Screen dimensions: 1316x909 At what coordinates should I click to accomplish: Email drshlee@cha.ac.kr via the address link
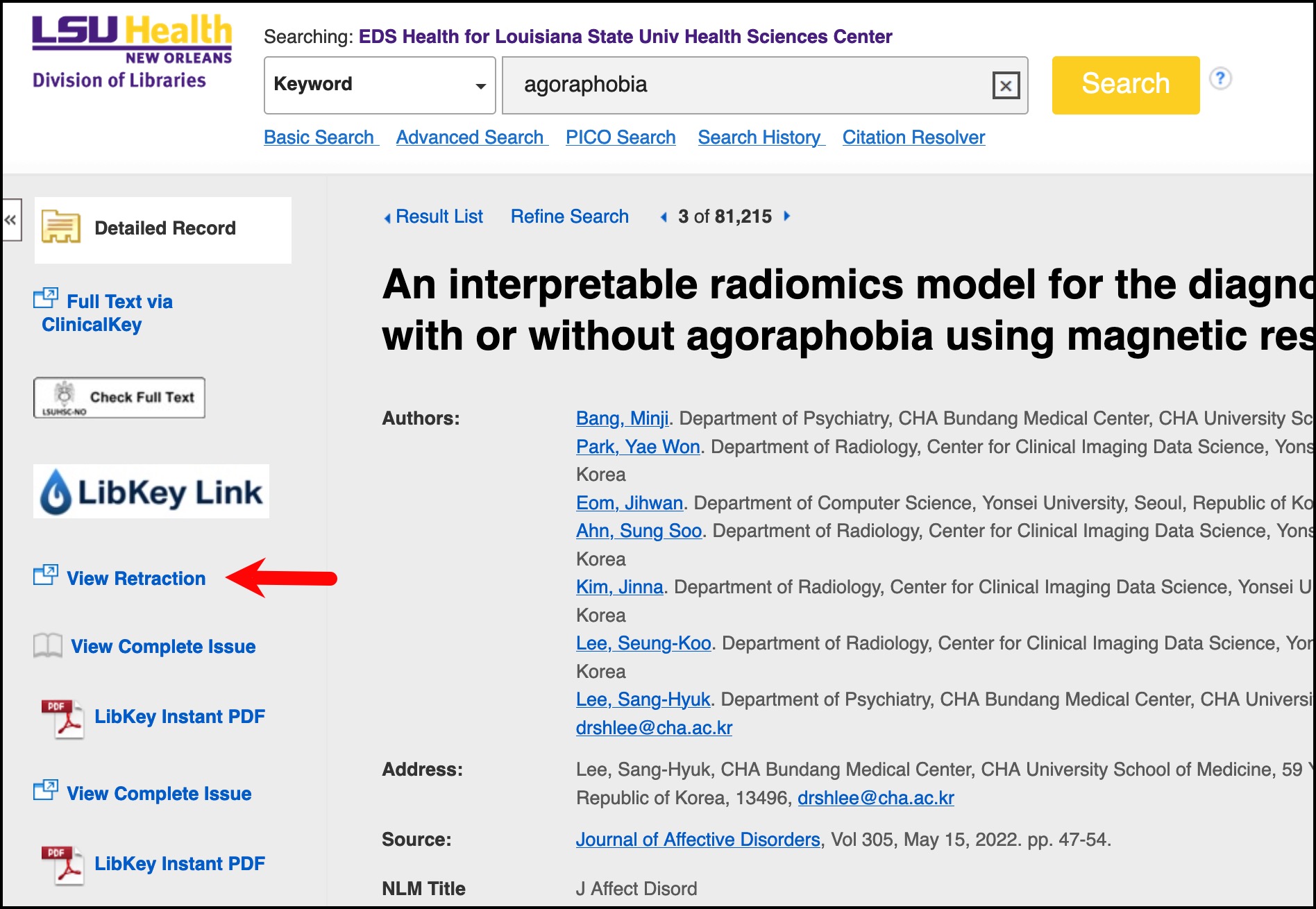[877, 797]
